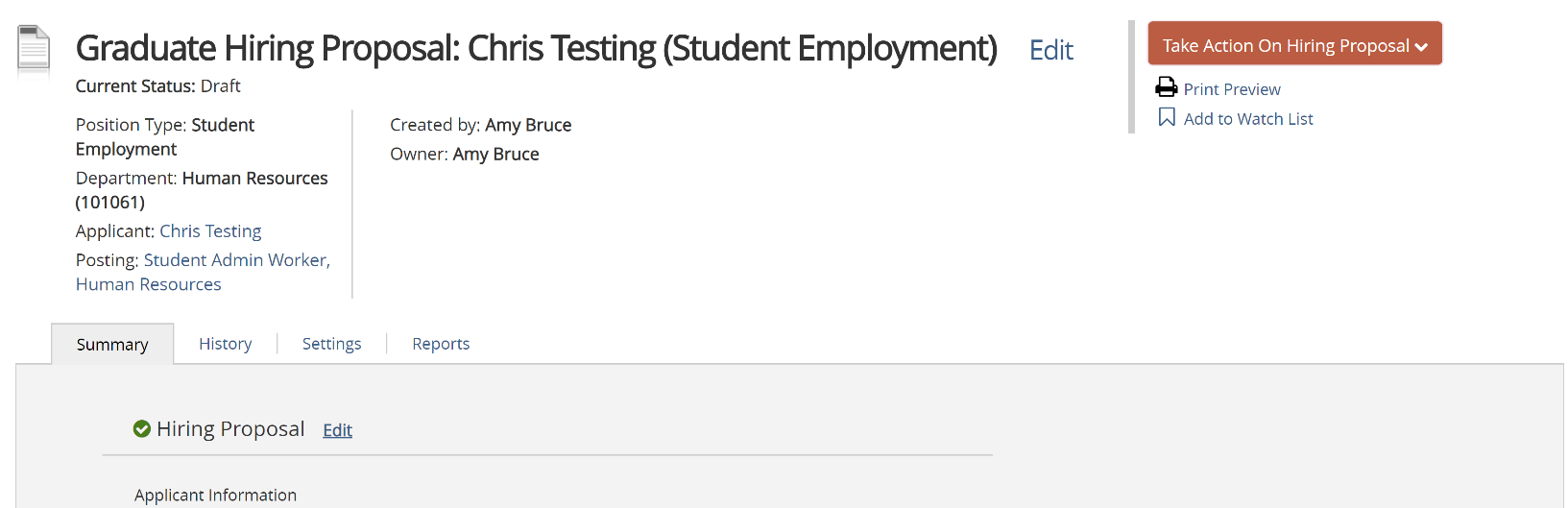Viewport: 1568px width, 508px height.
Task: Click the Add to Watch List link
Action: 1248,119
